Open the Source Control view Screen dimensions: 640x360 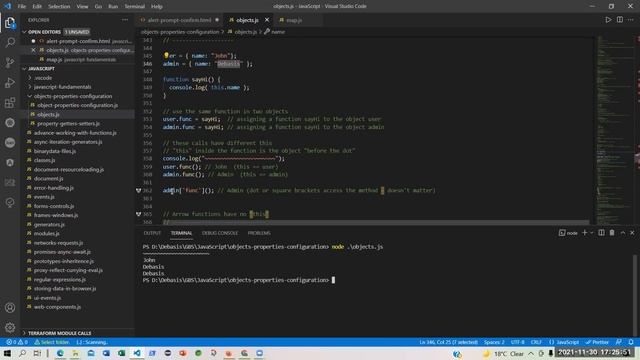(10, 62)
